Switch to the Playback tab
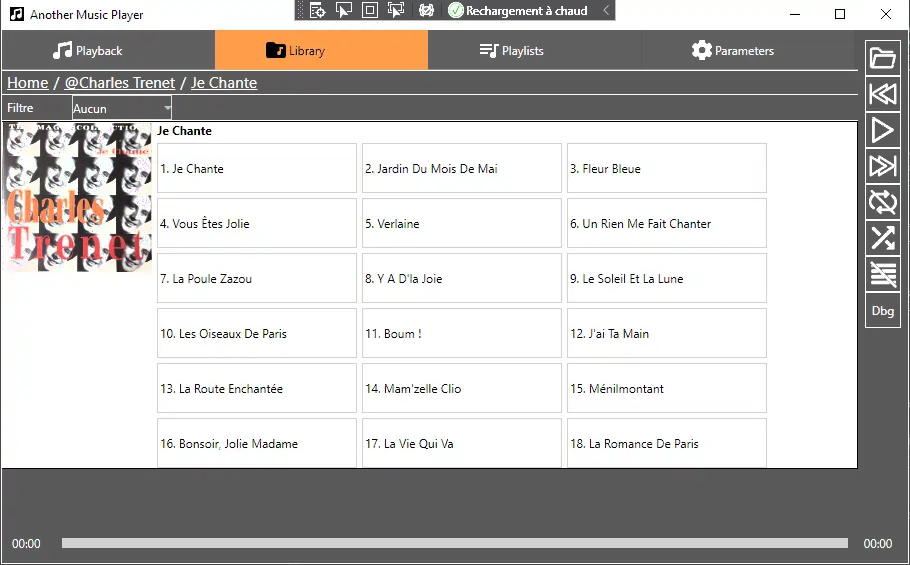This screenshot has width=910, height=565. [x=108, y=50]
